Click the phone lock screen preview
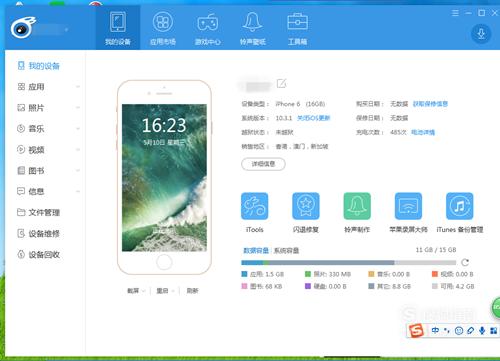This screenshot has width=500, height=361. 164,178
